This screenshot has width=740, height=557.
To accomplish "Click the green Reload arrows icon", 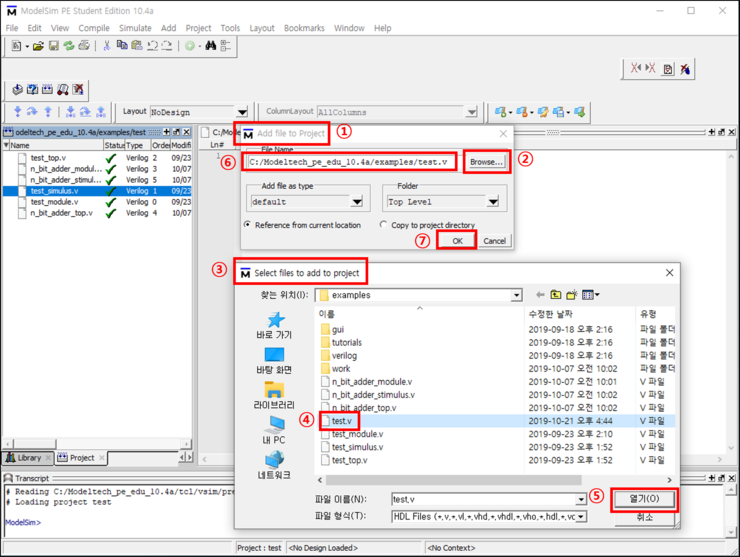I will tap(69, 46).
